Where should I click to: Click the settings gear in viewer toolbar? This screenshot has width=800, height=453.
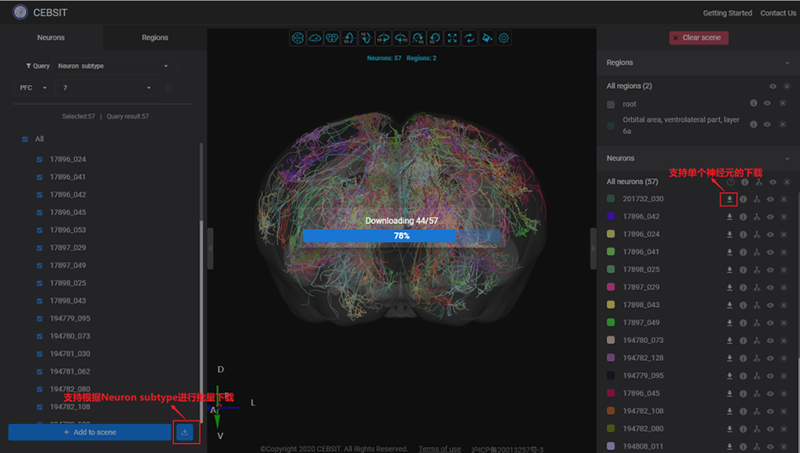pos(504,38)
